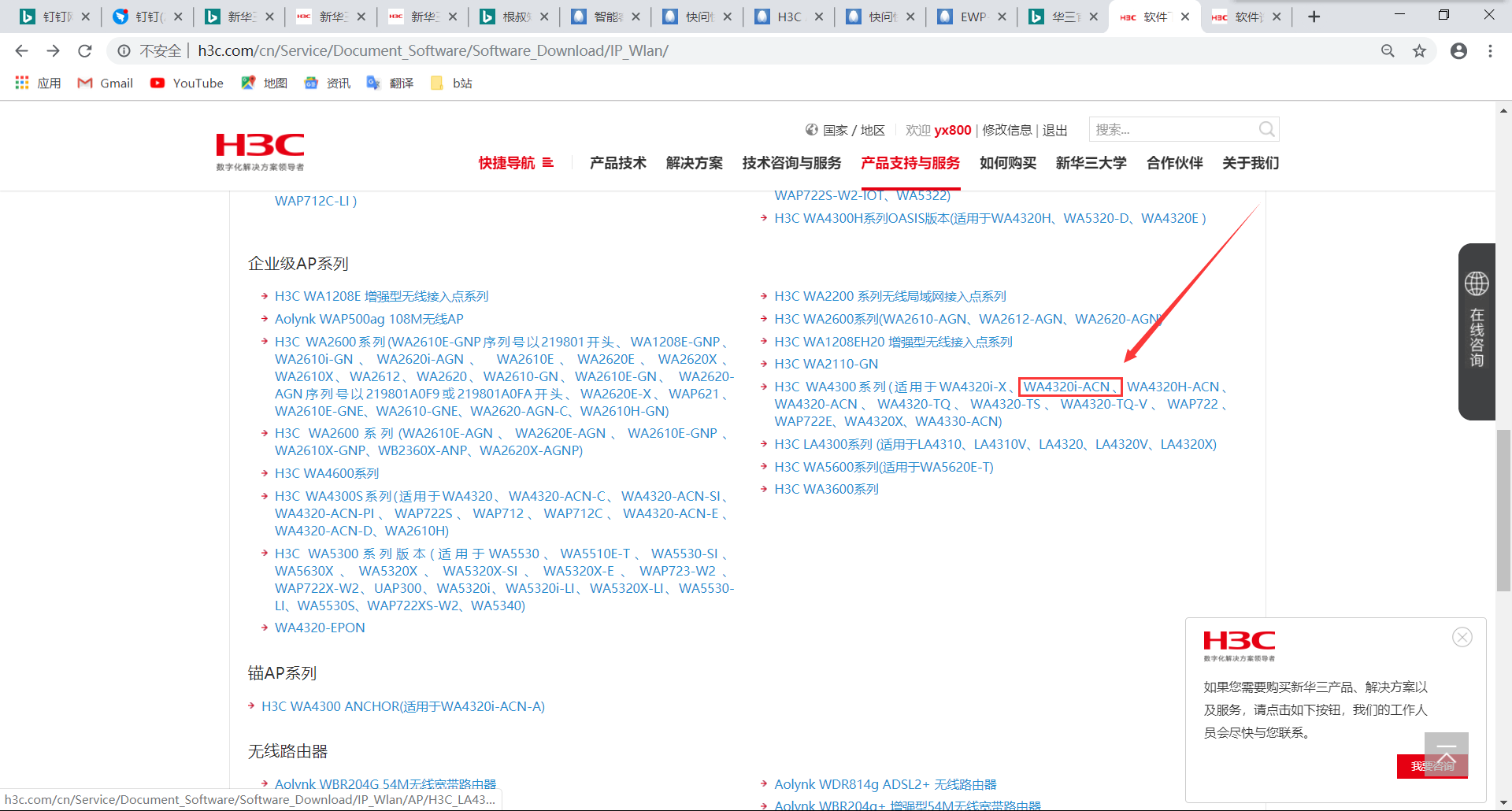Viewport: 1512px width, 811px height.
Task: Open H3C WA1208EH20 增强型无线接入点系列 link
Action: (x=894, y=342)
